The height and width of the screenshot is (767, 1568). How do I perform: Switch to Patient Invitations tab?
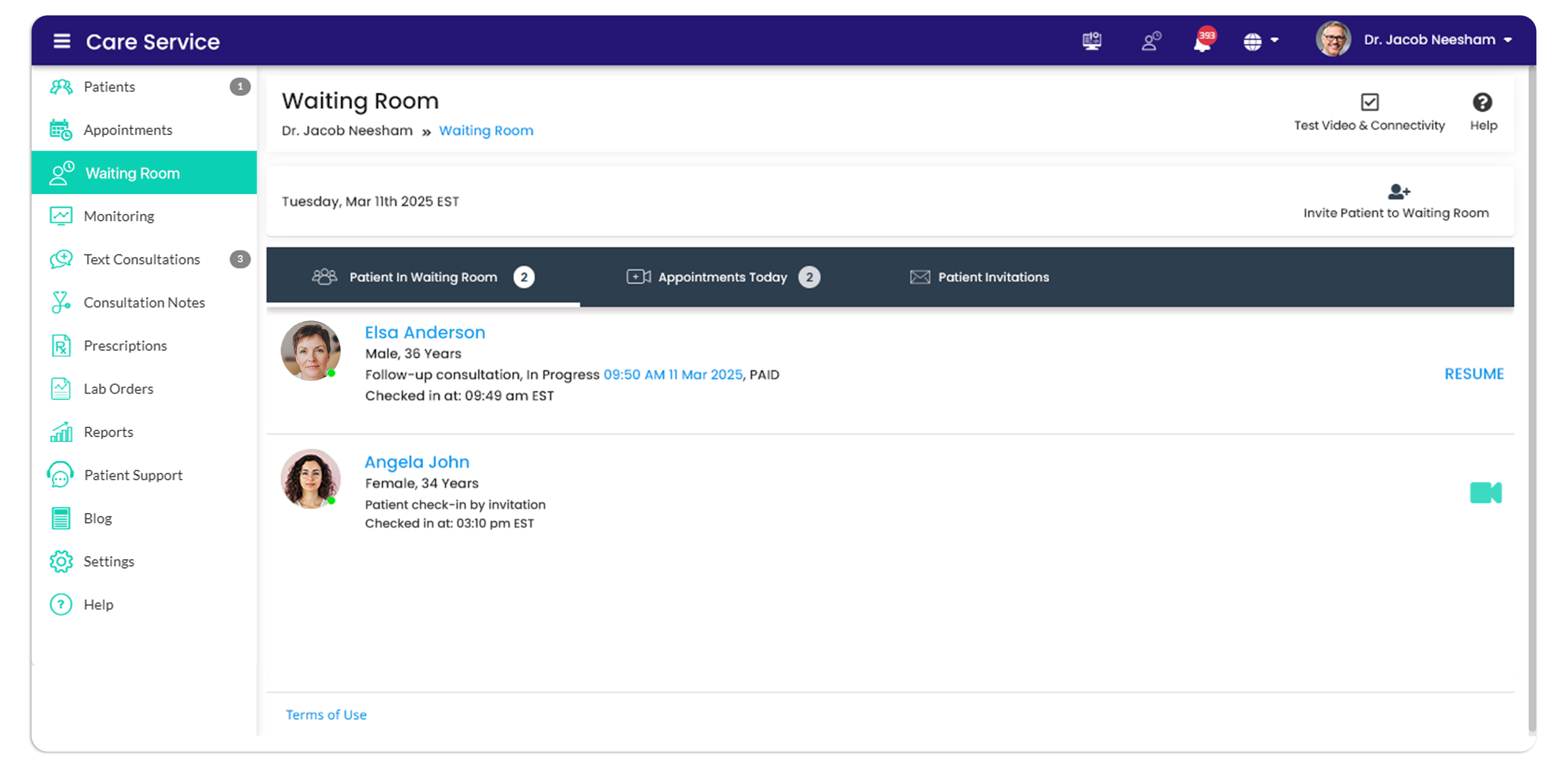pos(979,277)
